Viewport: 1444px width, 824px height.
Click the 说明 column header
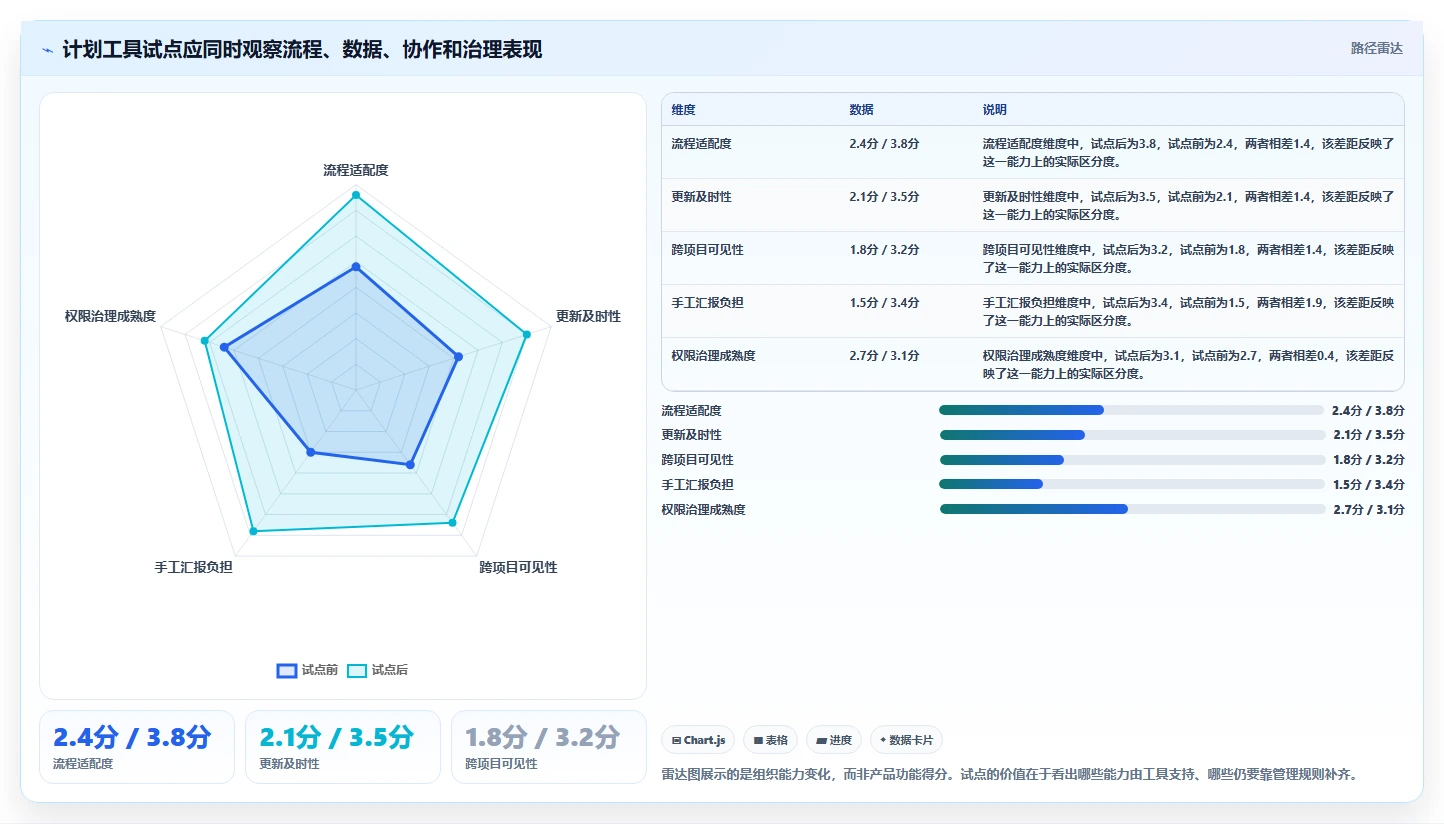coord(995,110)
